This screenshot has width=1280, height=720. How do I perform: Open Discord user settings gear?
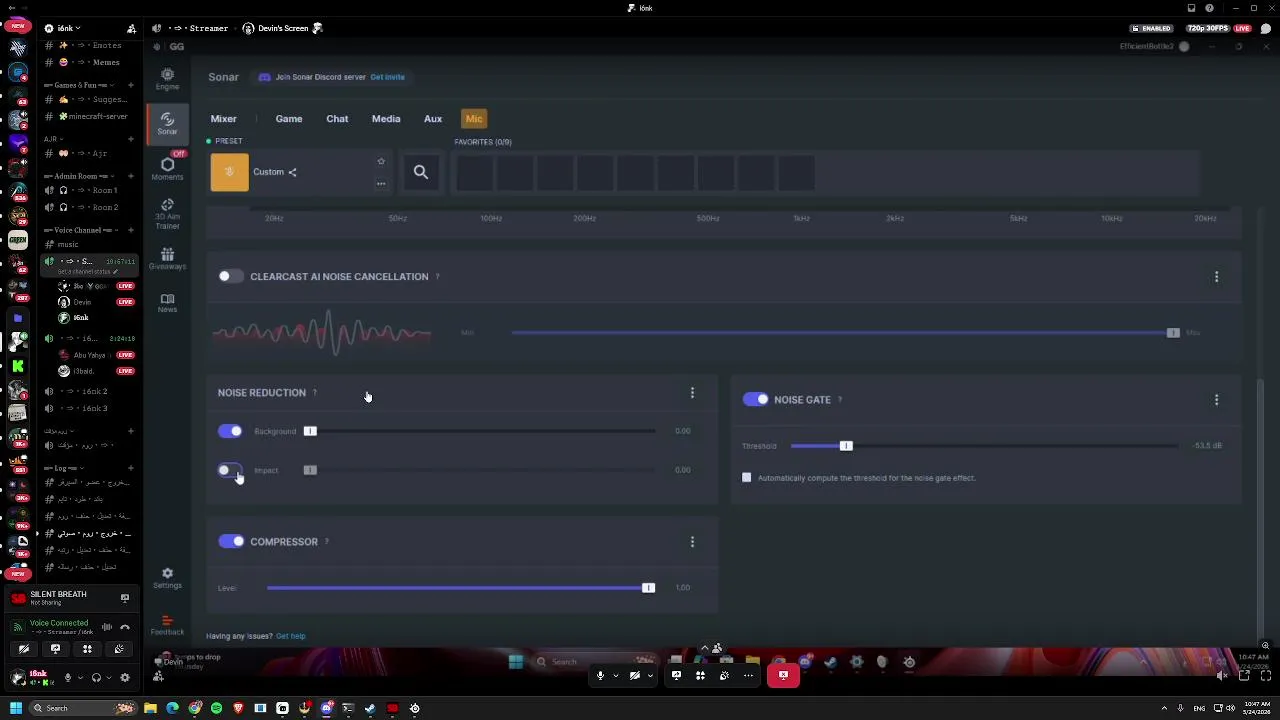pos(125,677)
